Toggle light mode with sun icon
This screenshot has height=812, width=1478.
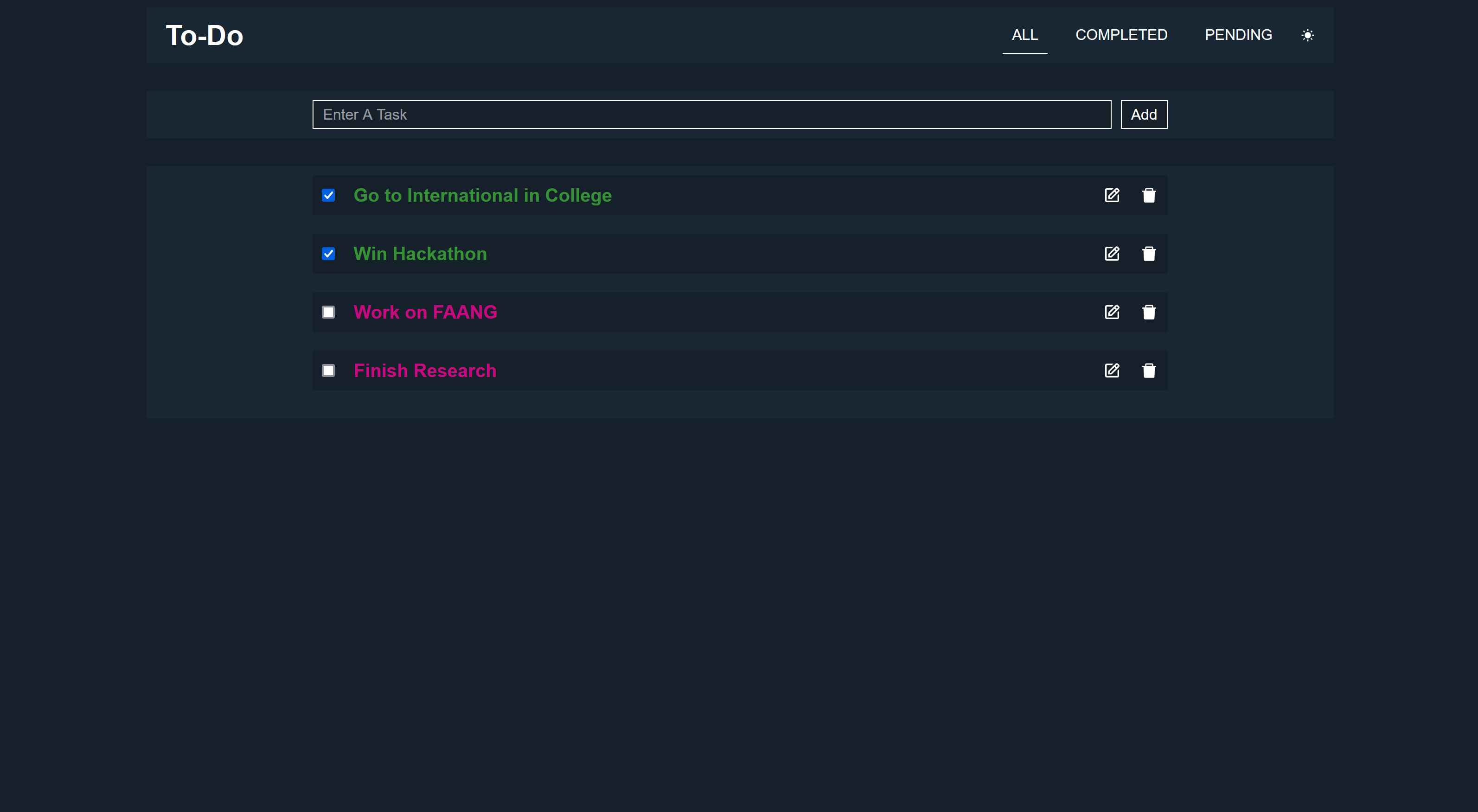point(1307,36)
